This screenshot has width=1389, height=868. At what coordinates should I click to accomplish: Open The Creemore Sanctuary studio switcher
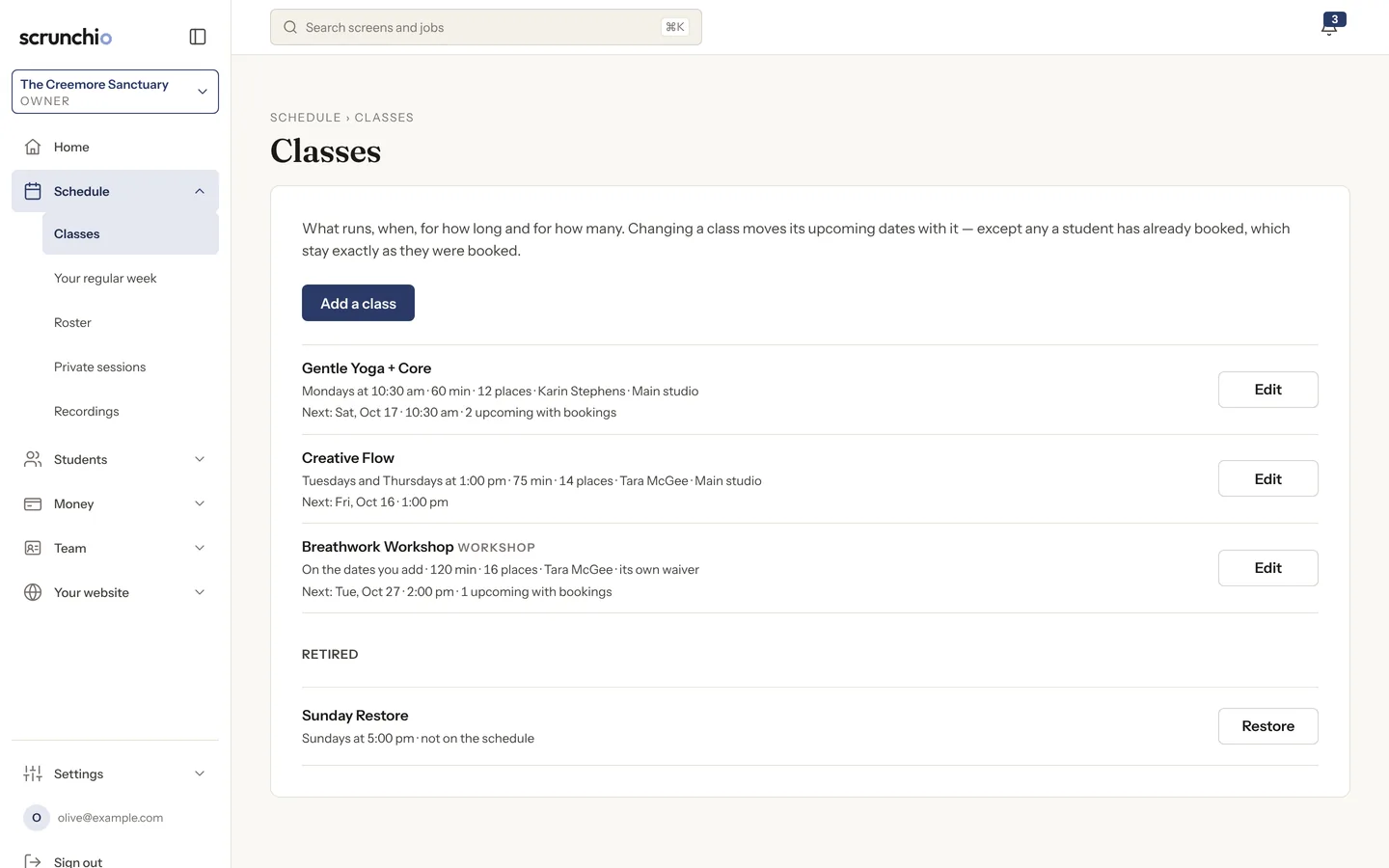(115, 92)
